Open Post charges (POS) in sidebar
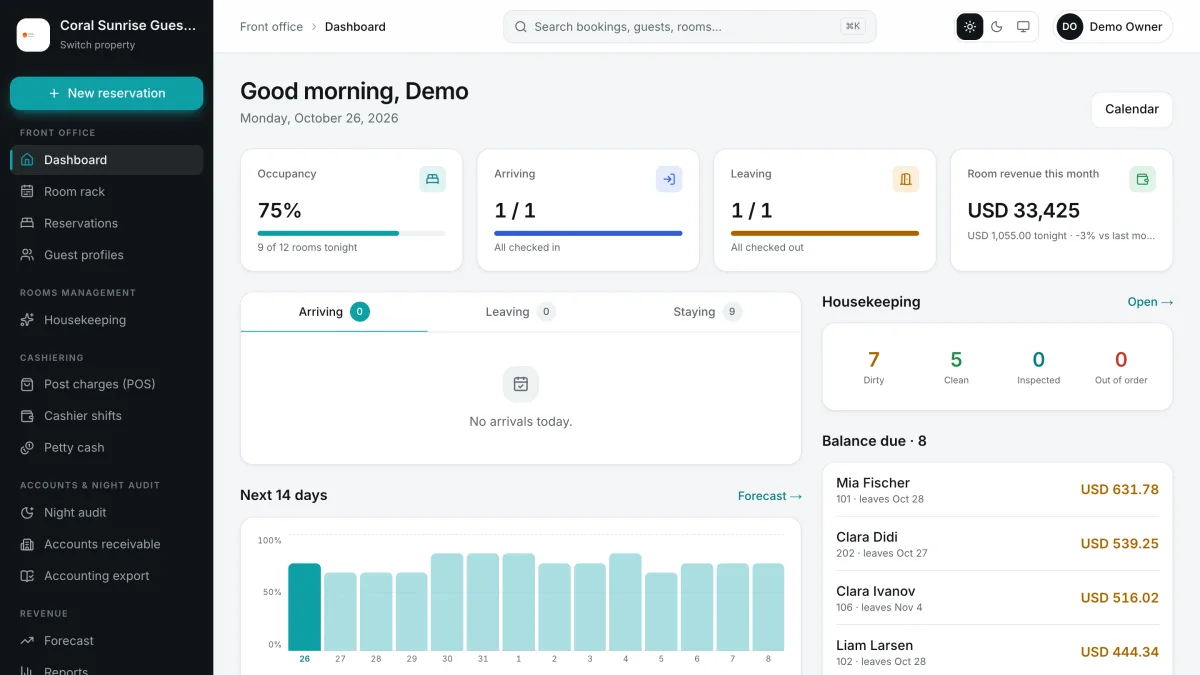The image size is (1200, 675). tap(107, 384)
